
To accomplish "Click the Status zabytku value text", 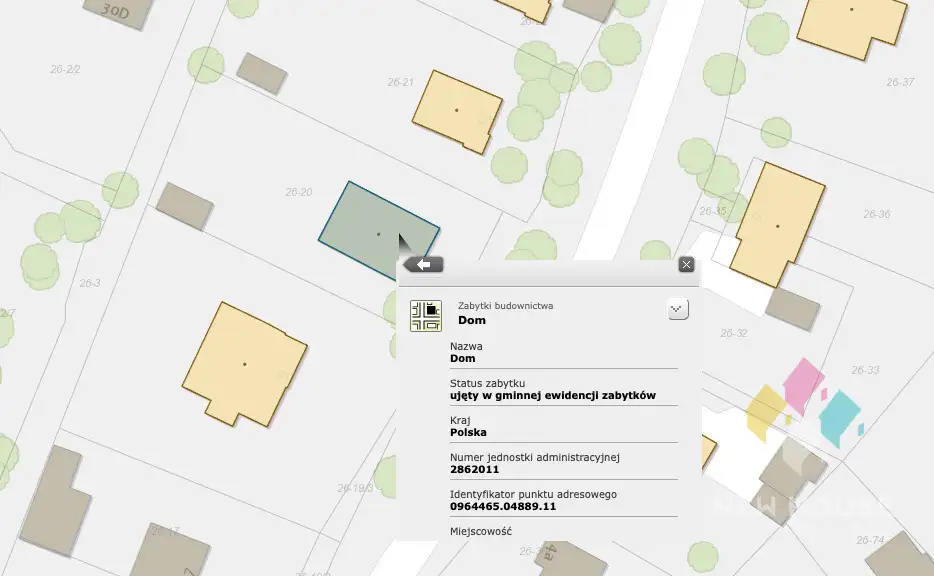I will [553, 395].
